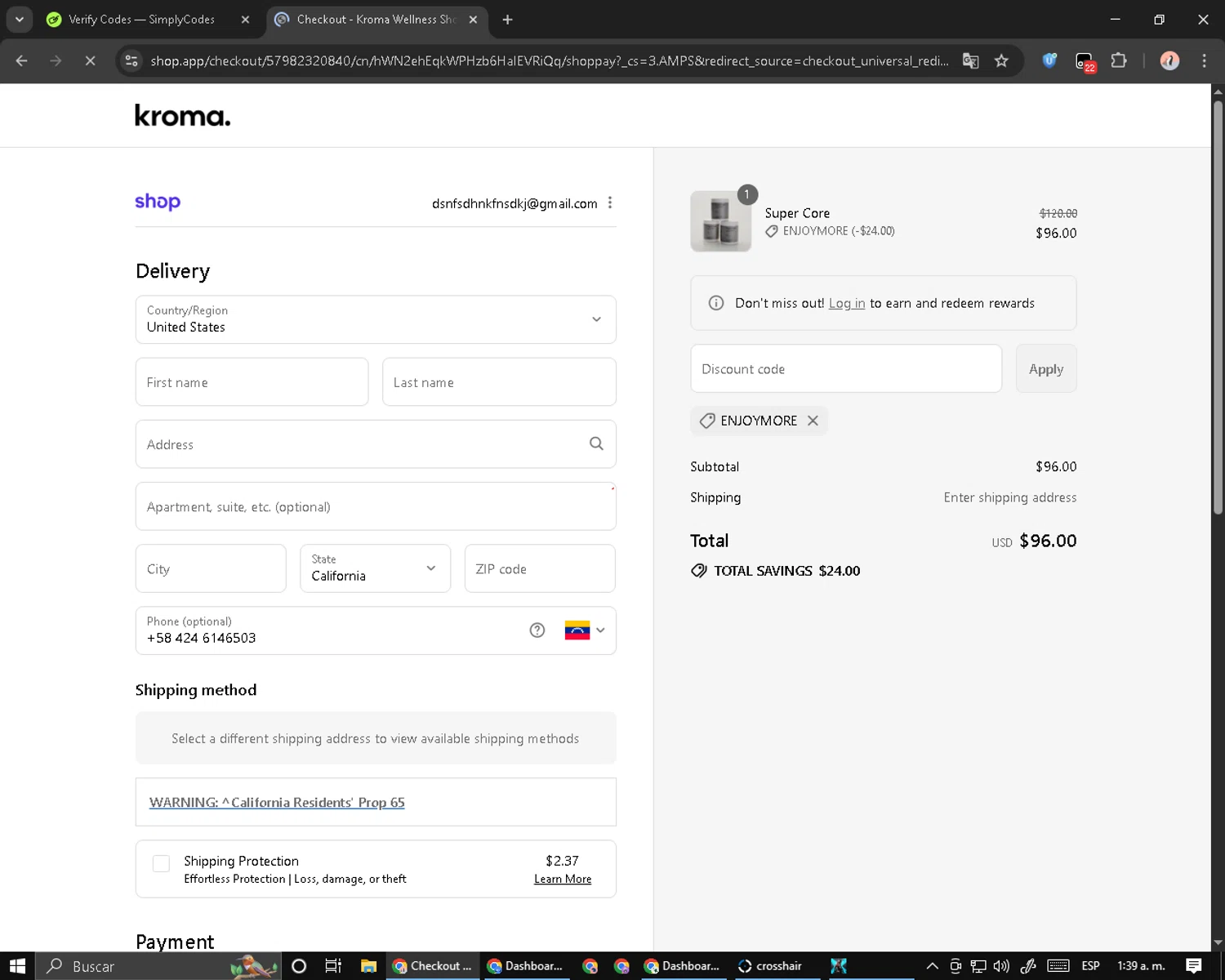Open Task View on the taskbar
This screenshot has width=1225, height=980.
(333, 966)
